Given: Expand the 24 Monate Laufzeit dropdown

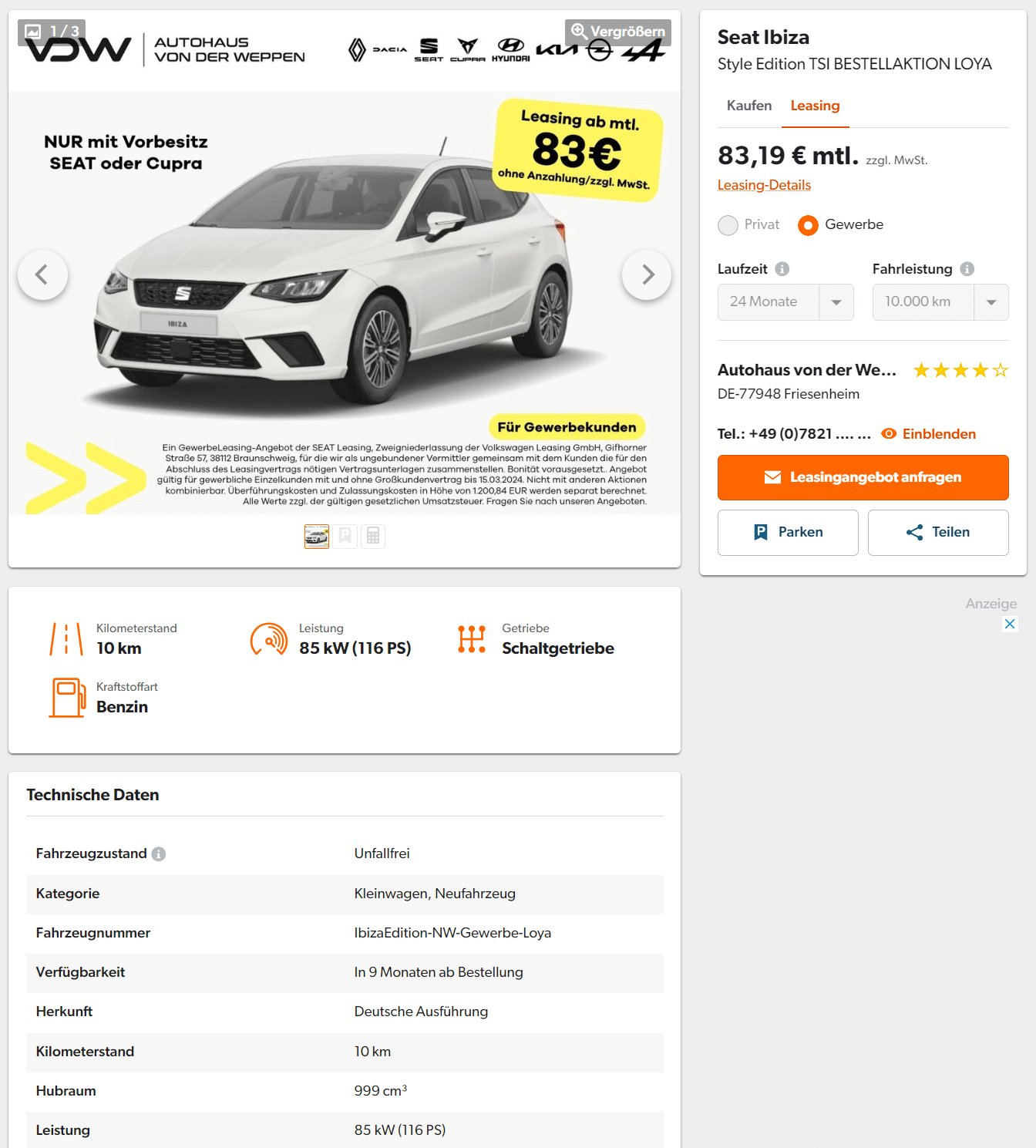Looking at the screenshot, I should [785, 302].
